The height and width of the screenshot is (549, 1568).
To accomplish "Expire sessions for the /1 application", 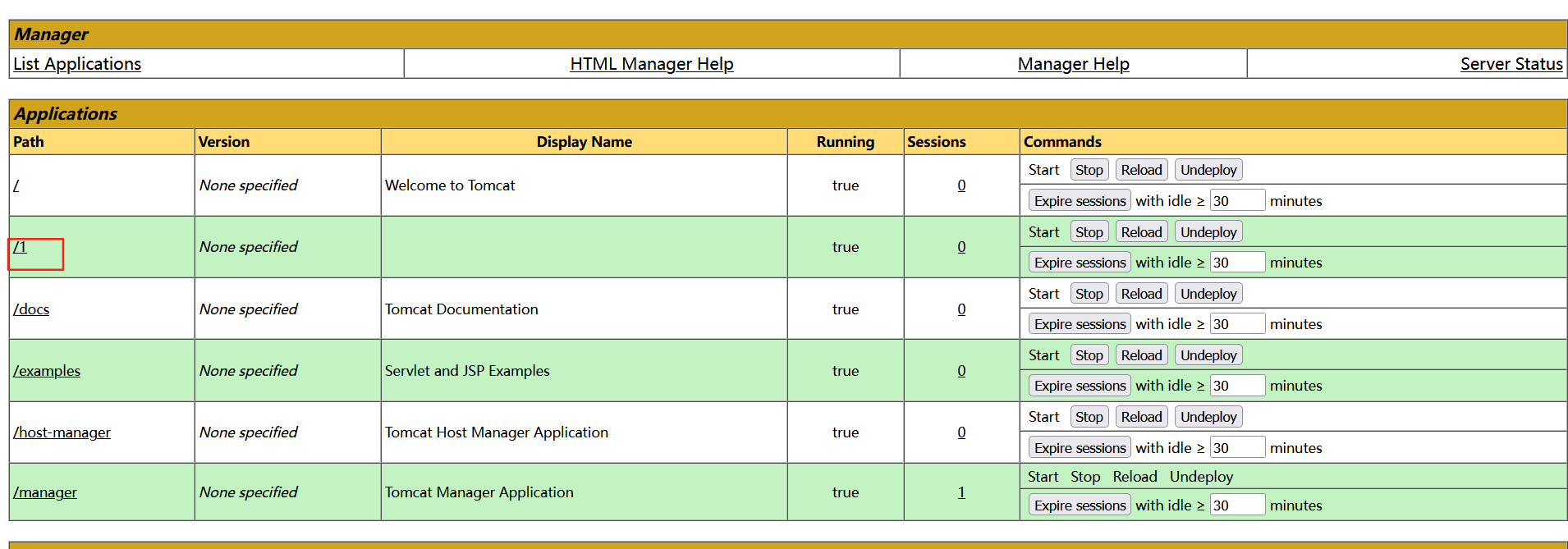I will coord(1080,263).
